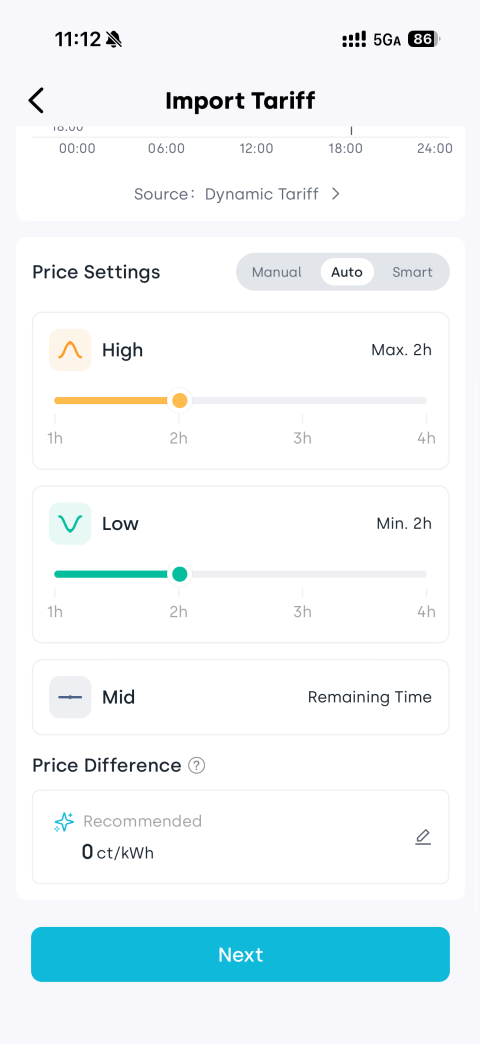Click the orange High slider handle
480x1044 pixels.
(x=179, y=401)
